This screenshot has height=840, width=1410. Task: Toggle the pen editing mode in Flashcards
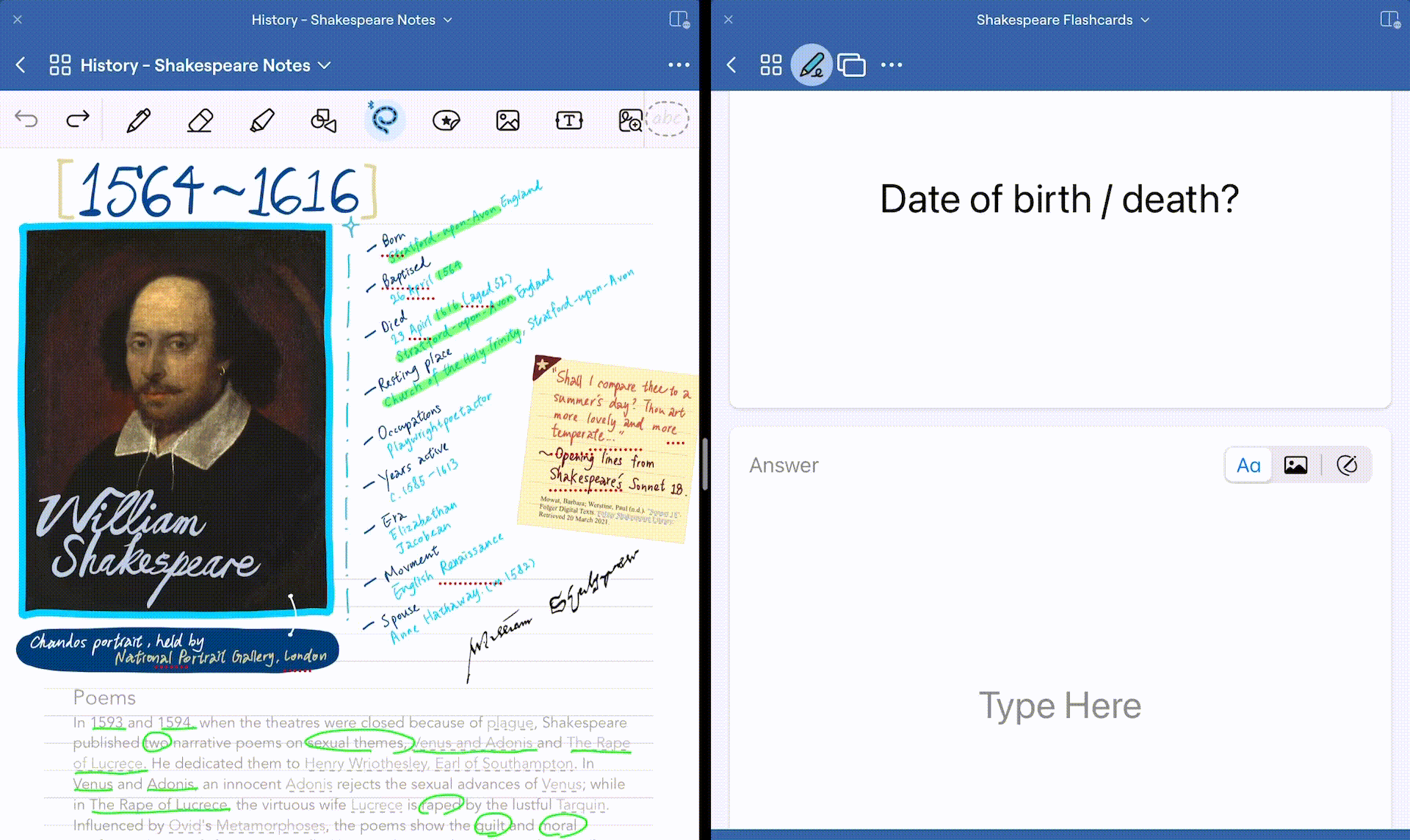pyautogui.click(x=811, y=65)
